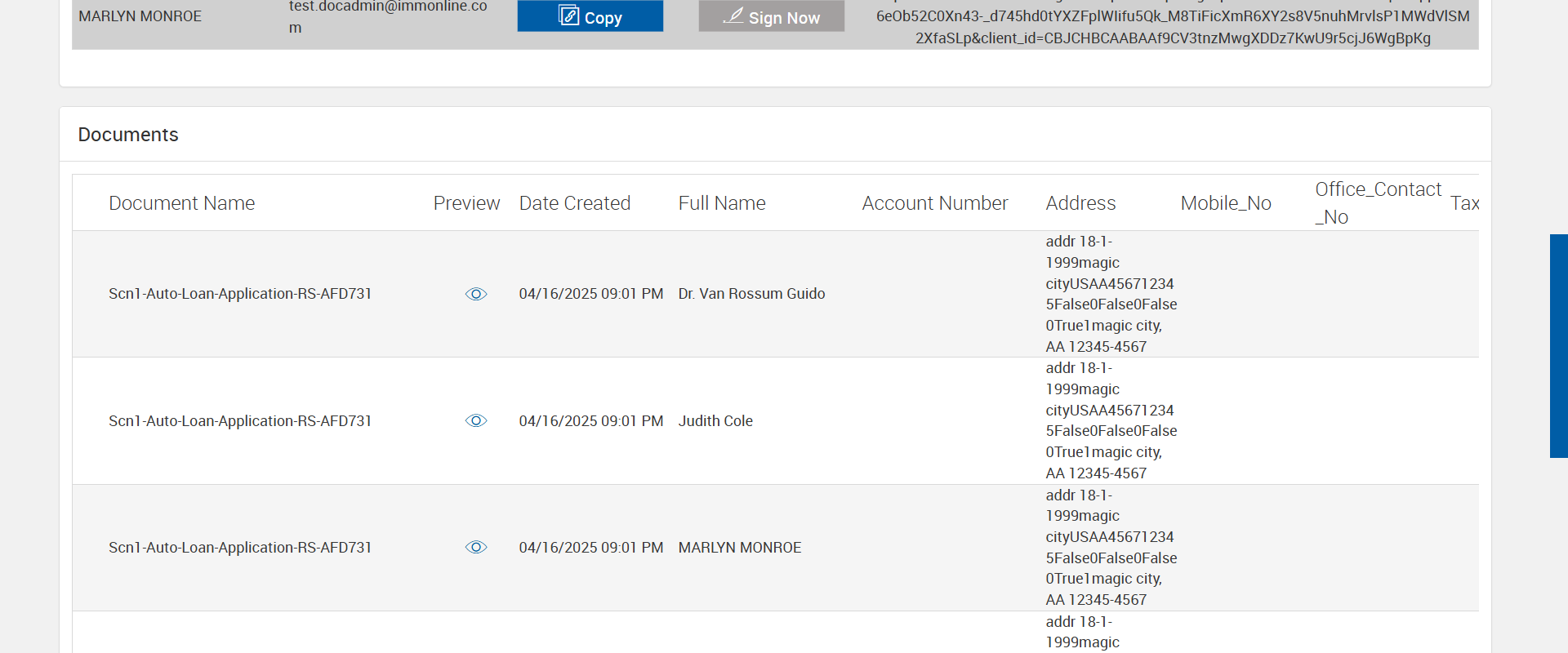Copy the MARLYN MONROE signing link
Screen dimensions: 1568x653
[590, 16]
